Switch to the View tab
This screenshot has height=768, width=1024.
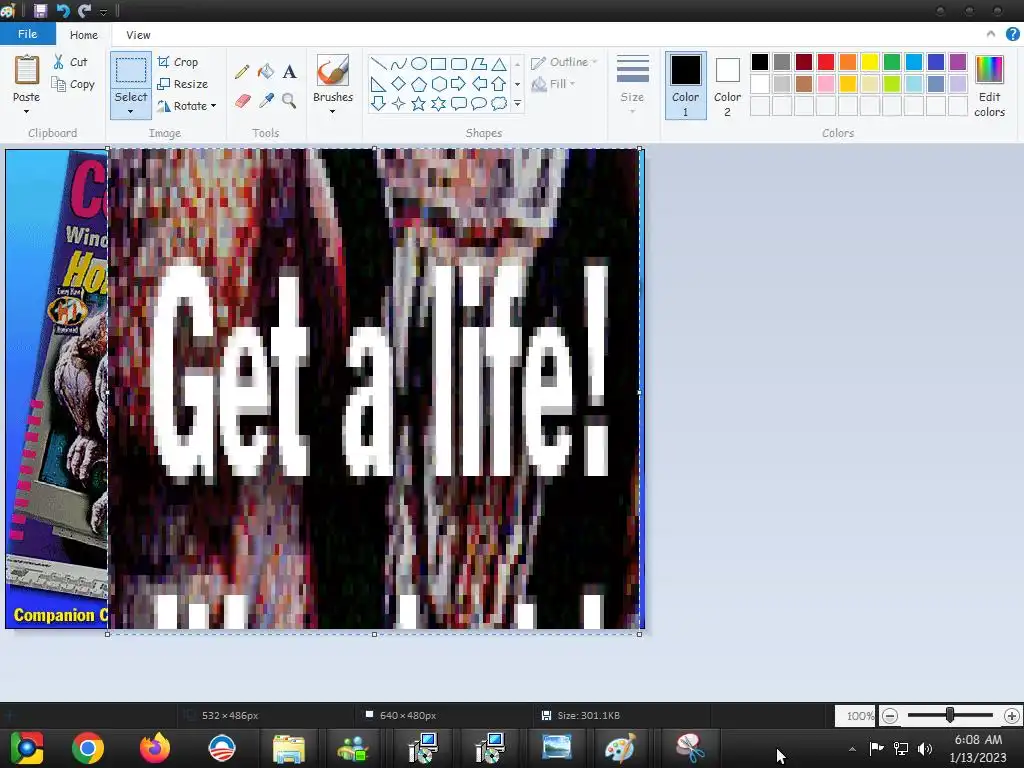click(x=138, y=35)
